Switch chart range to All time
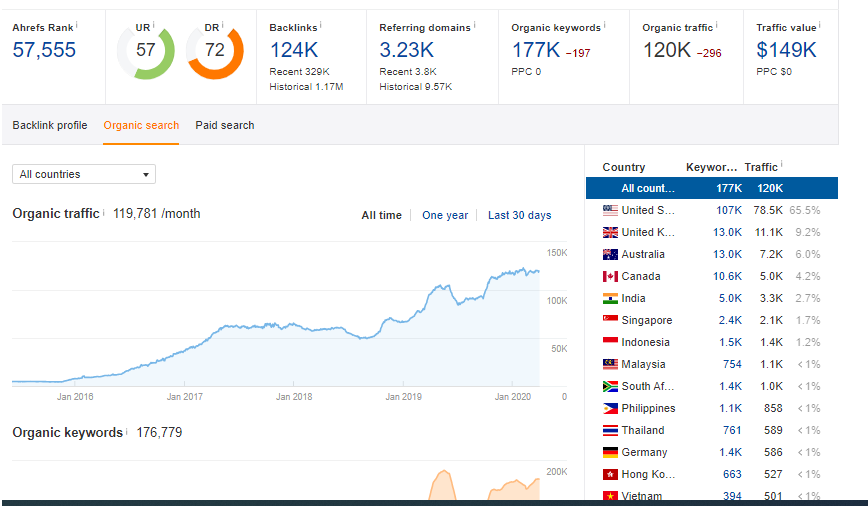Viewport: 868px width, 506px height. tap(381, 215)
